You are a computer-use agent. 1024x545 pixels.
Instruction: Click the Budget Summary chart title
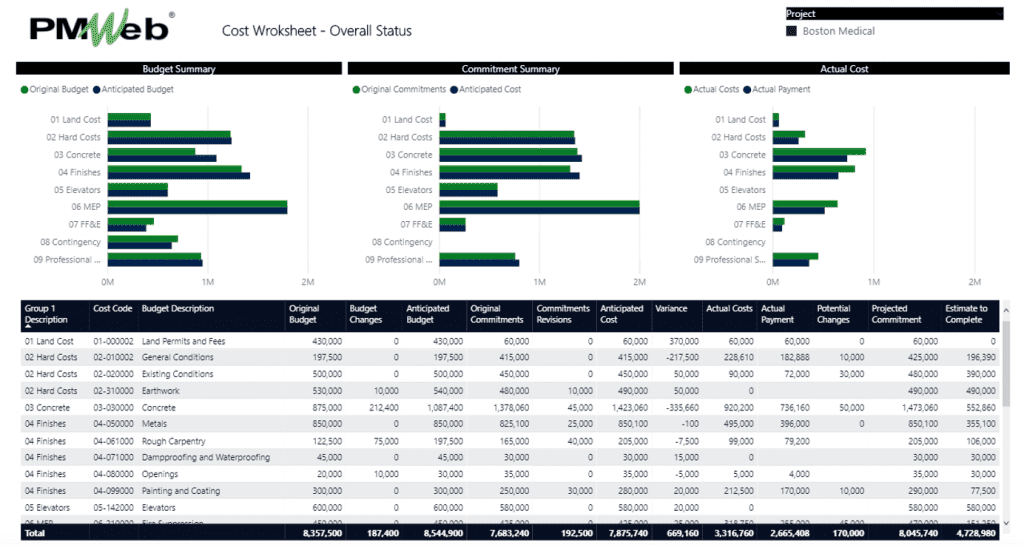179,69
